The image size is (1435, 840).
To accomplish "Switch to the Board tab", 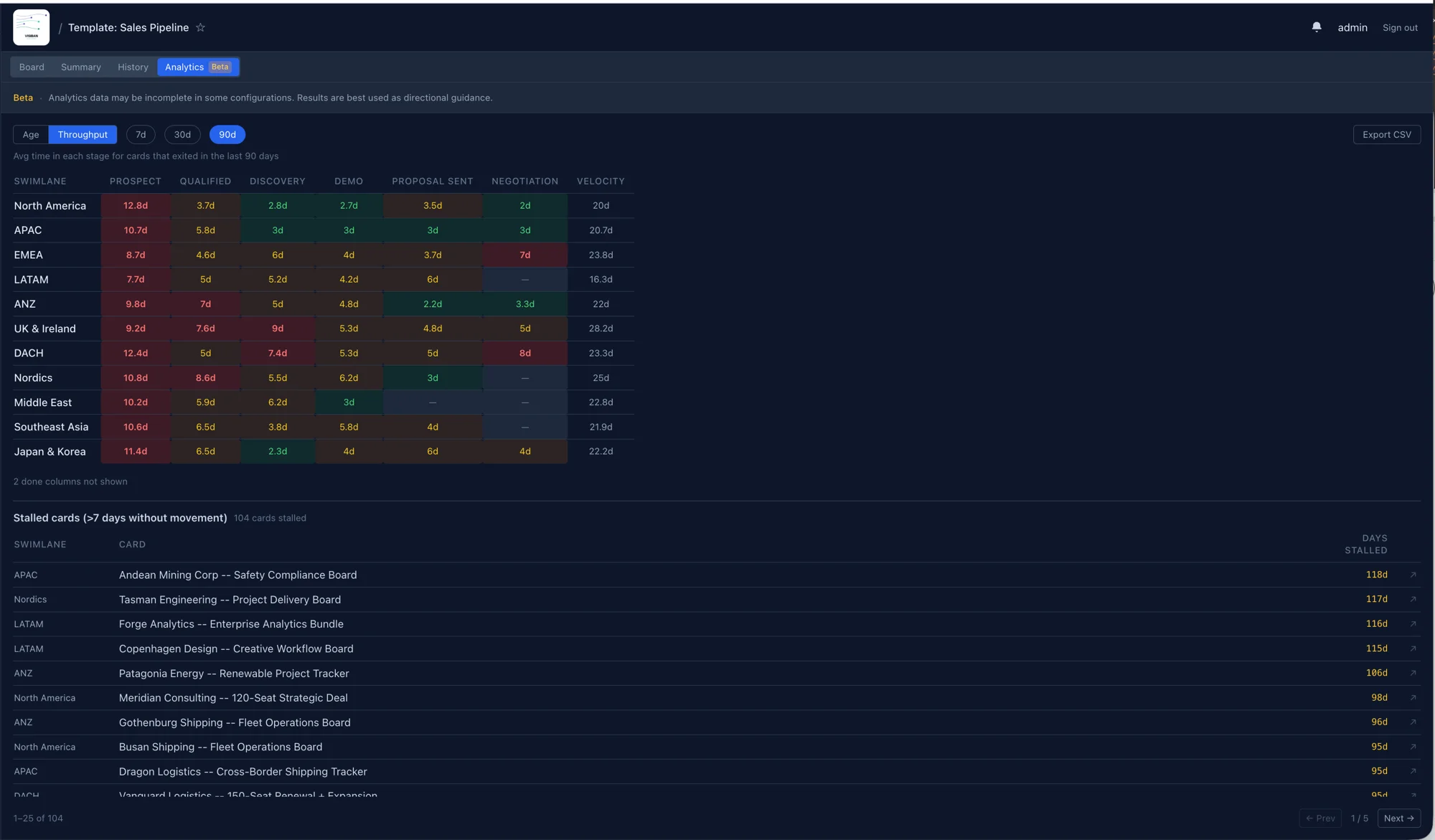I will pos(32,67).
